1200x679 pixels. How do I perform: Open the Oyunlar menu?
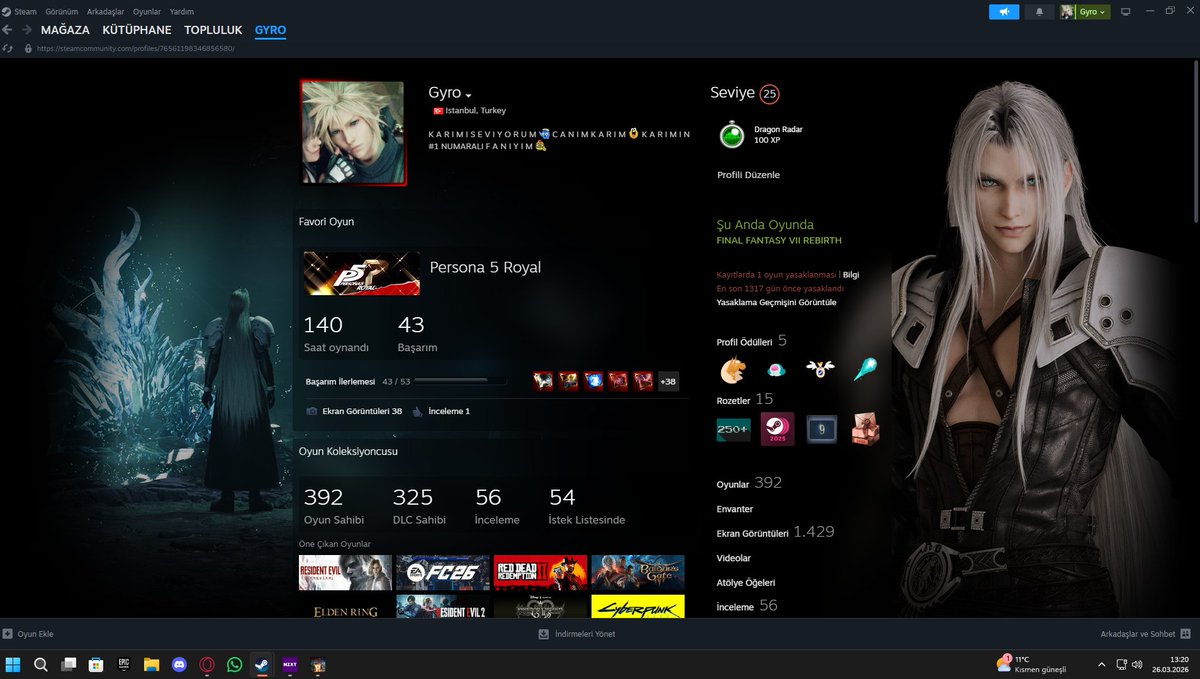coord(147,11)
